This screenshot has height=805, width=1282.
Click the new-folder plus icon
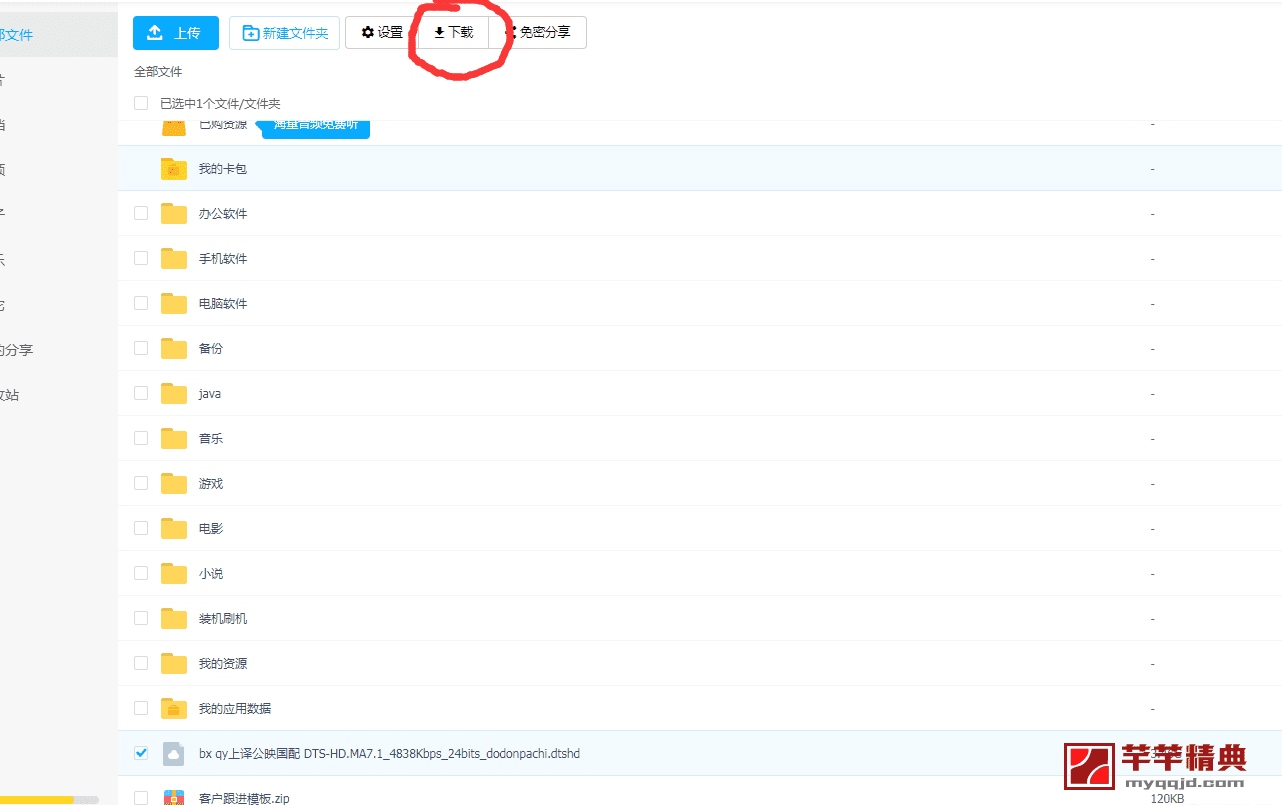tap(250, 33)
